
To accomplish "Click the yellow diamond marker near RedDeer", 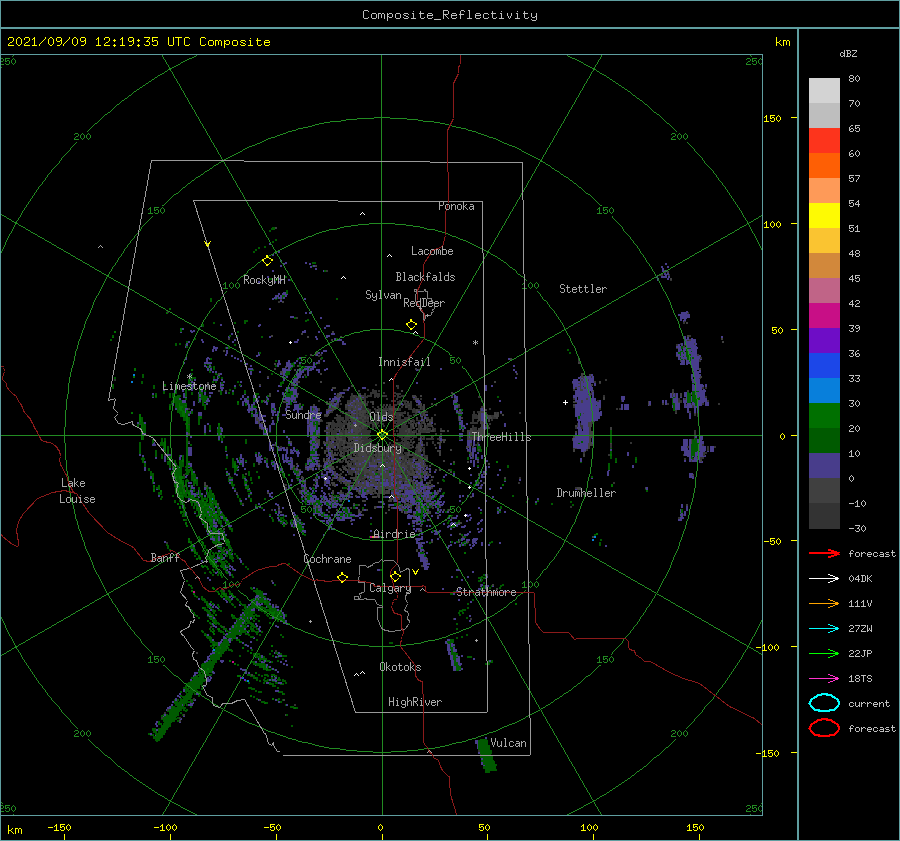I will tap(412, 324).
